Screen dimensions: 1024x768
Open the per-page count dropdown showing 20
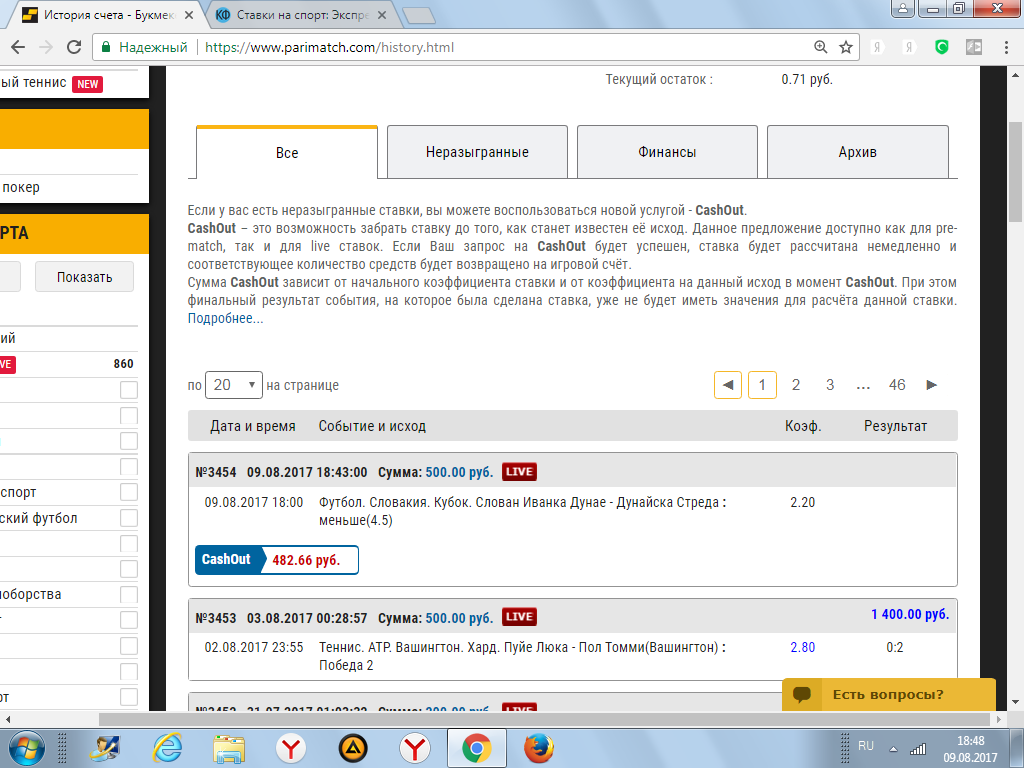pos(234,385)
